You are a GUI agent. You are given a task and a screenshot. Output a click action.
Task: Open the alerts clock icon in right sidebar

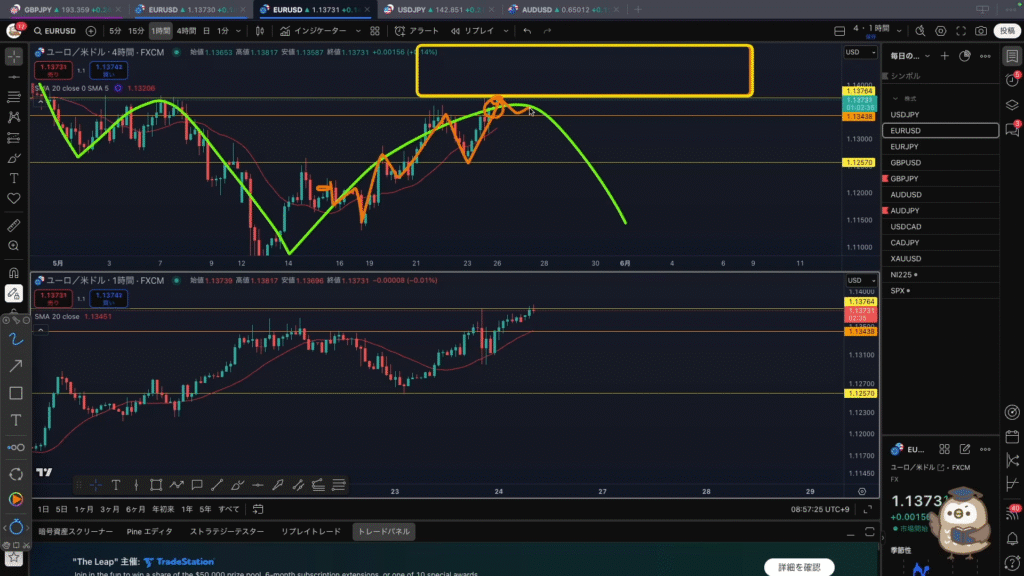(1012, 80)
